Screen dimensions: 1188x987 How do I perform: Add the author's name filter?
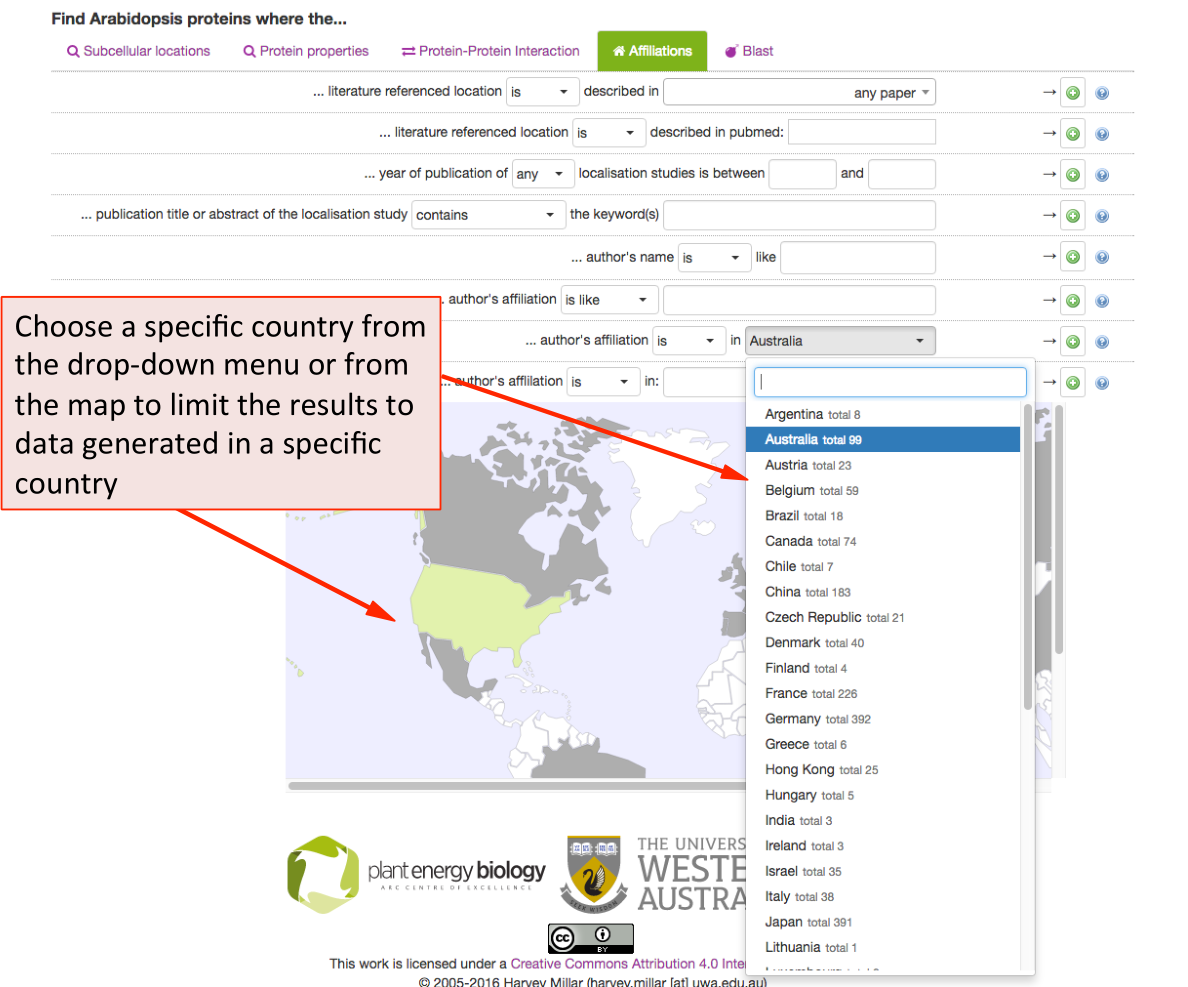click(1073, 257)
